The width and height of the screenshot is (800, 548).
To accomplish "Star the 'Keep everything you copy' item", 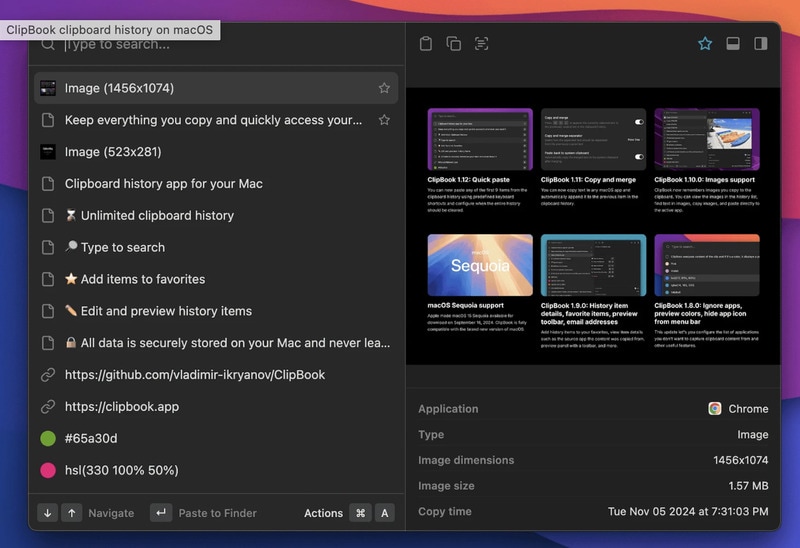I will click(384, 120).
